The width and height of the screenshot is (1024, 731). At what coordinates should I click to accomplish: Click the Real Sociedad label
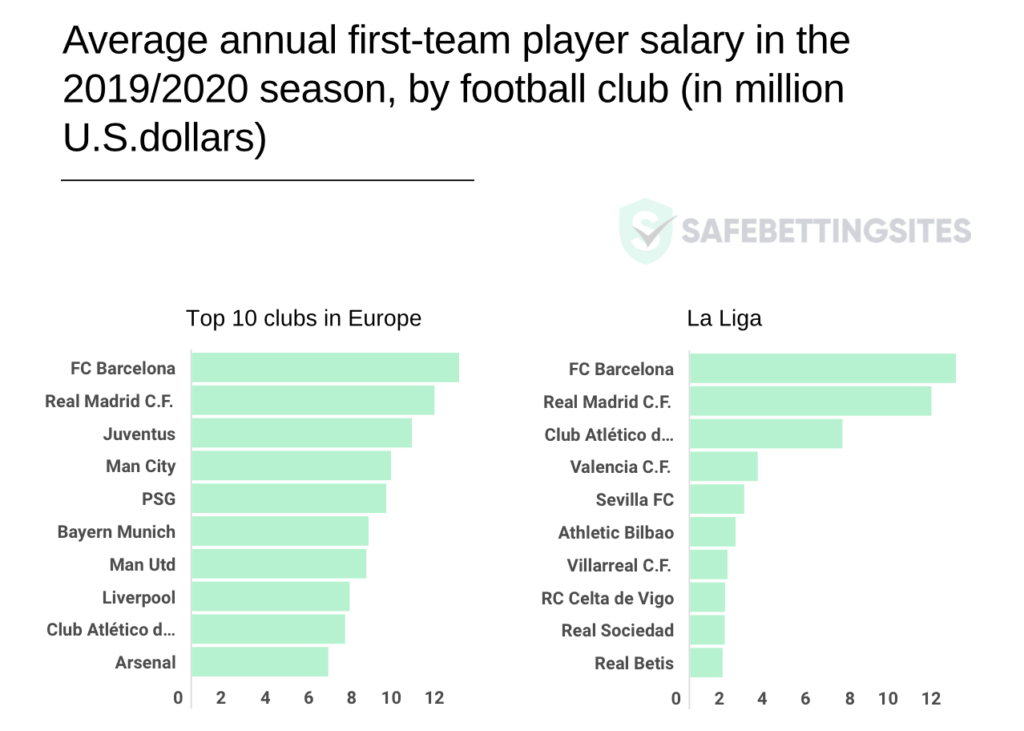point(617,630)
